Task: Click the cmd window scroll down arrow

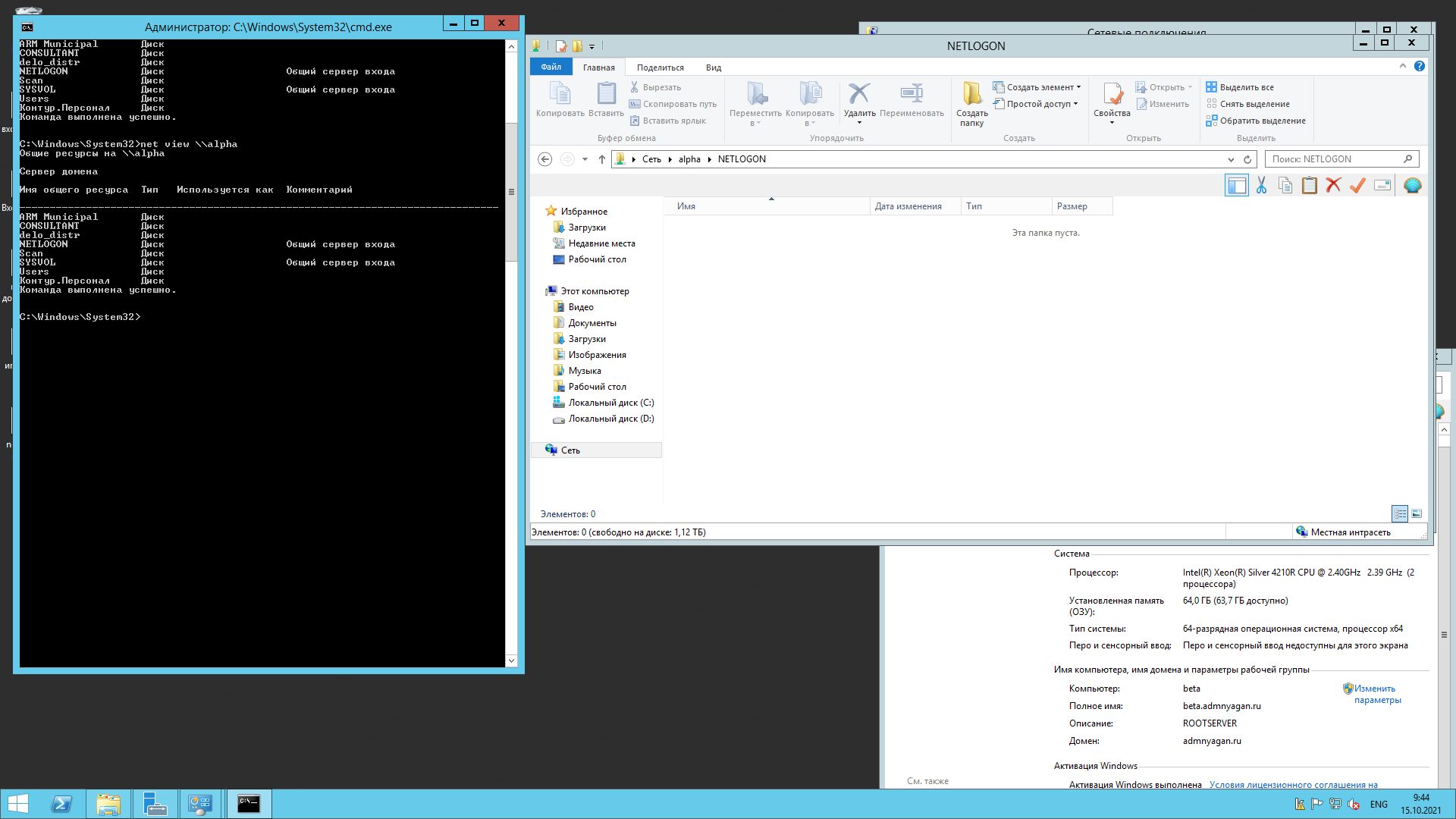Action: click(511, 661)
